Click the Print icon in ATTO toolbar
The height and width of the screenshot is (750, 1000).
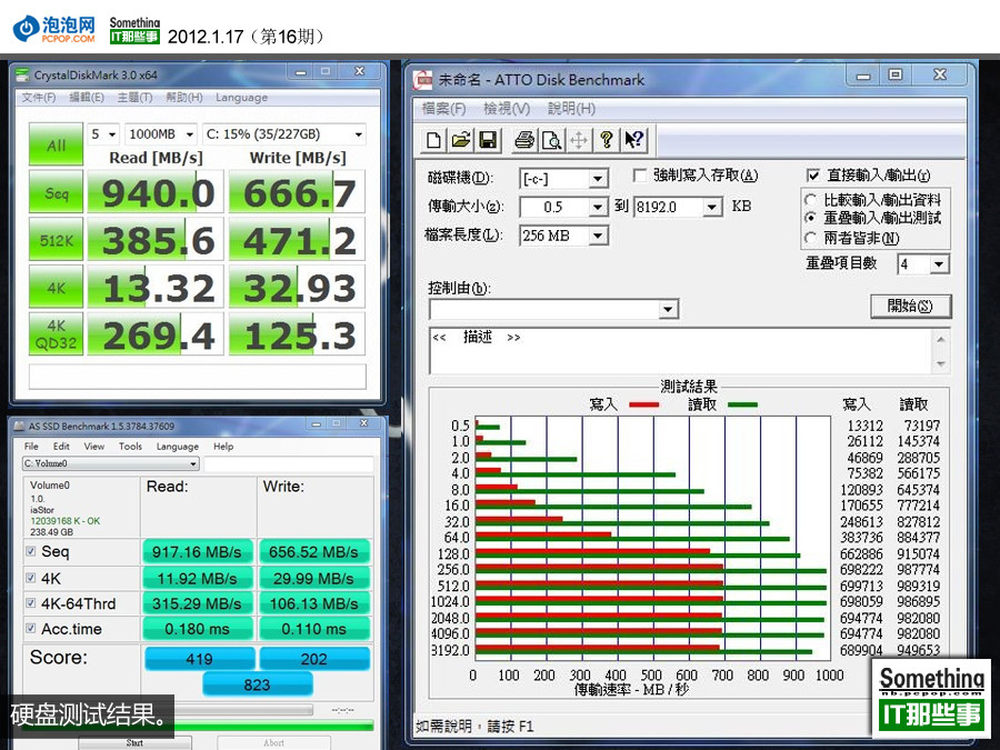tap(524, 140)
